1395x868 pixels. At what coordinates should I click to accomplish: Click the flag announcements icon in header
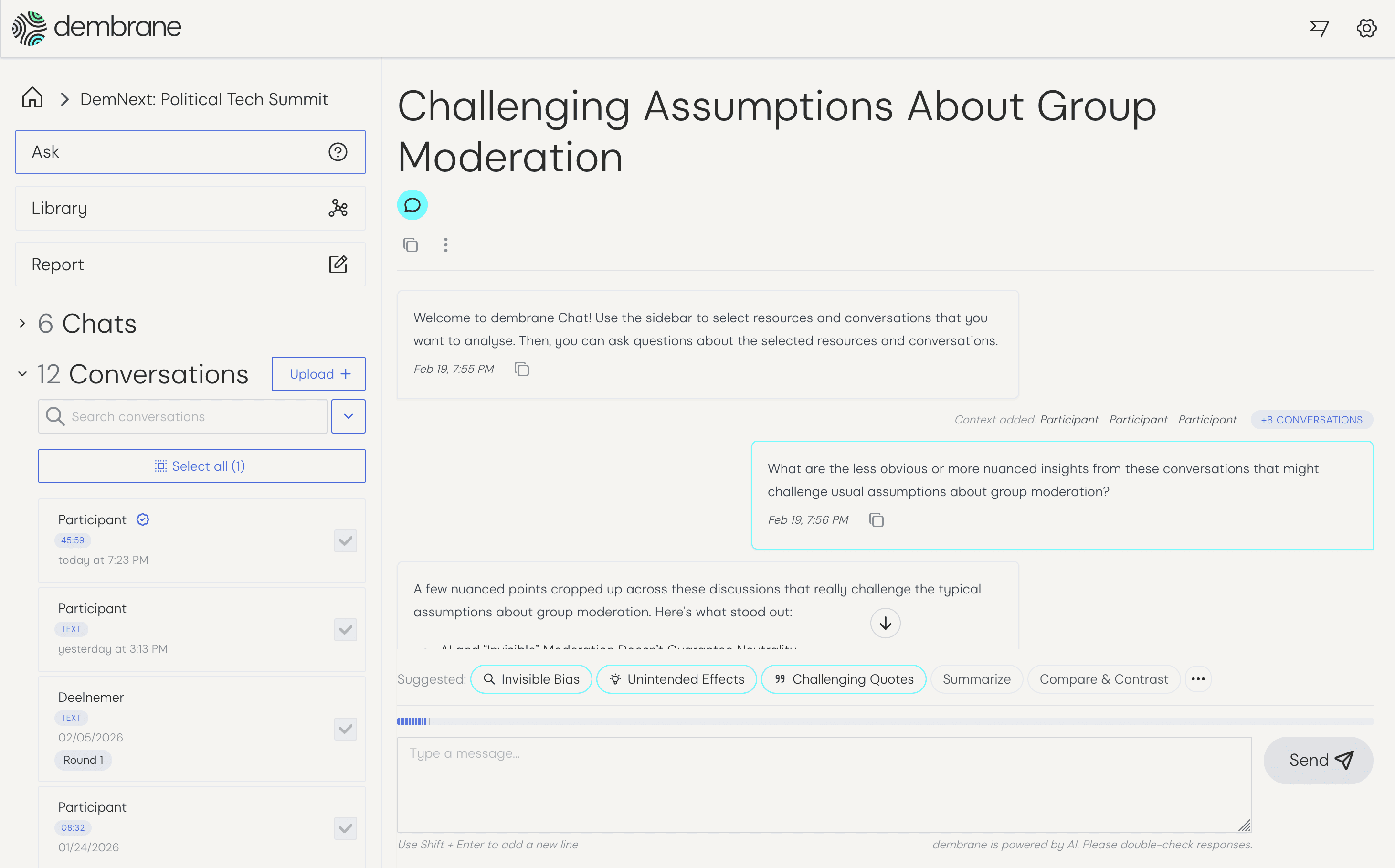1319,28
